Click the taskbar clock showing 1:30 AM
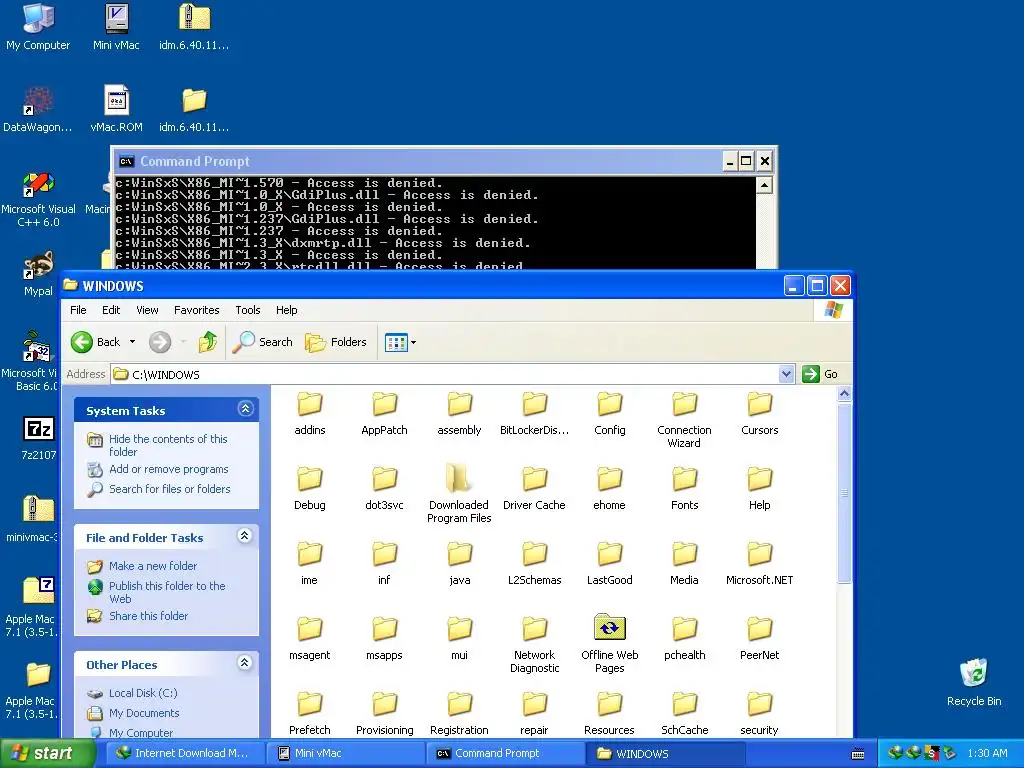This screenshot has height=768, width=1024. pyautogui.click(x=987, y=754)
